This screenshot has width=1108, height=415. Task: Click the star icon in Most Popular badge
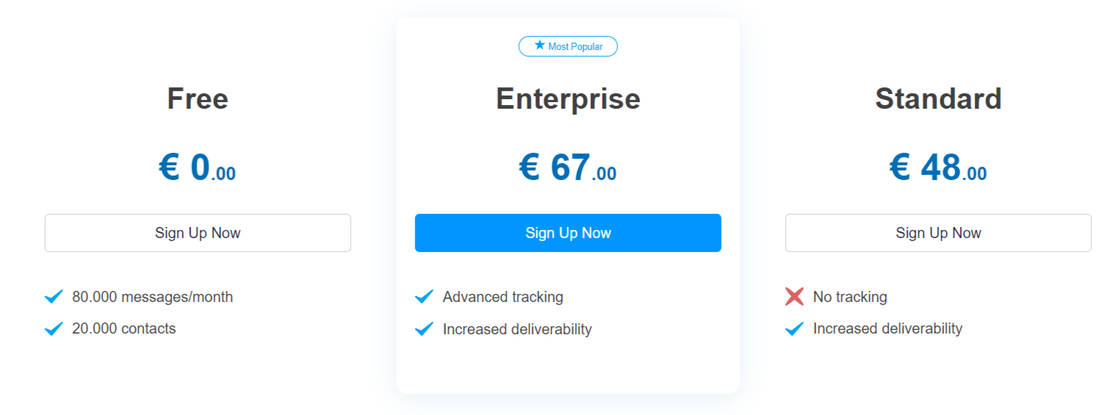coord(539,46)
